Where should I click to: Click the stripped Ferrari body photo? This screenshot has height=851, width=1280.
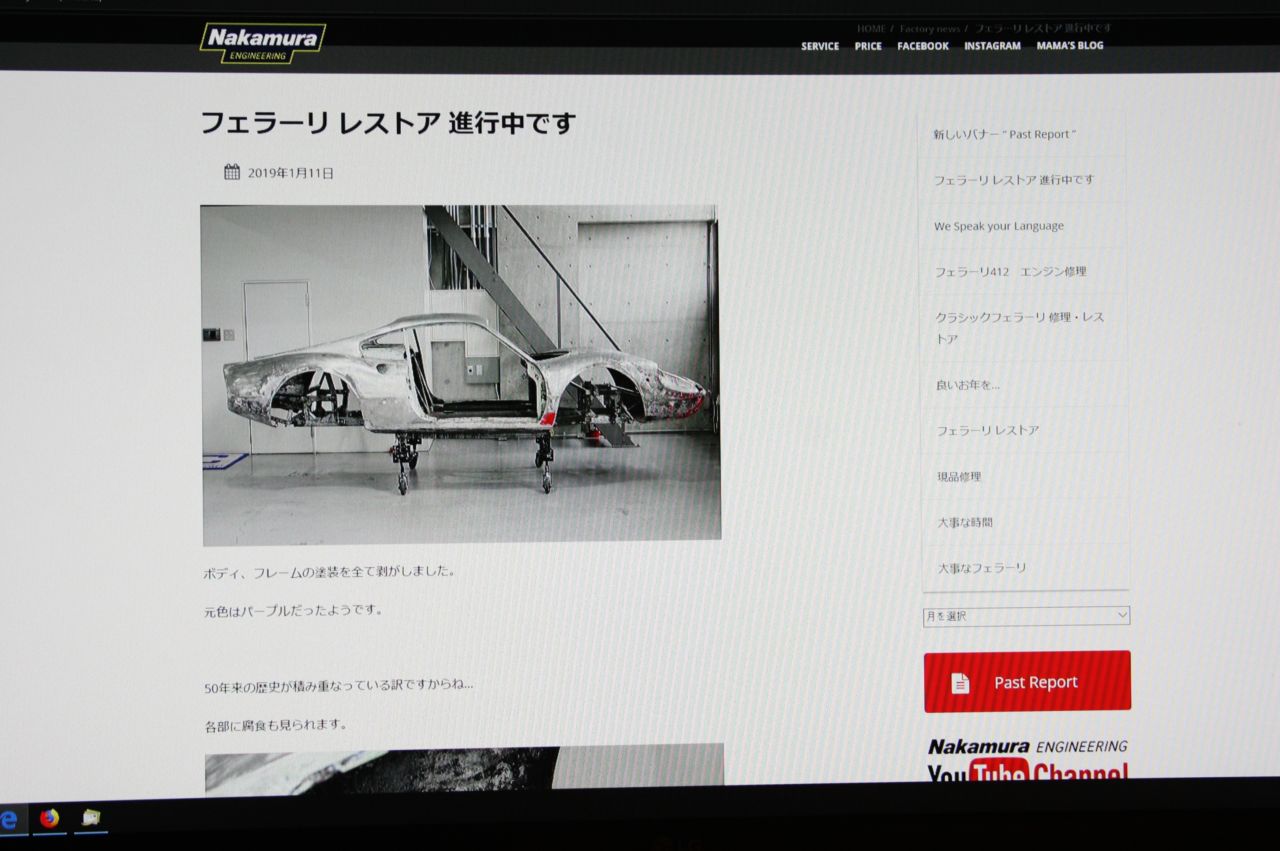pos(460,374)
